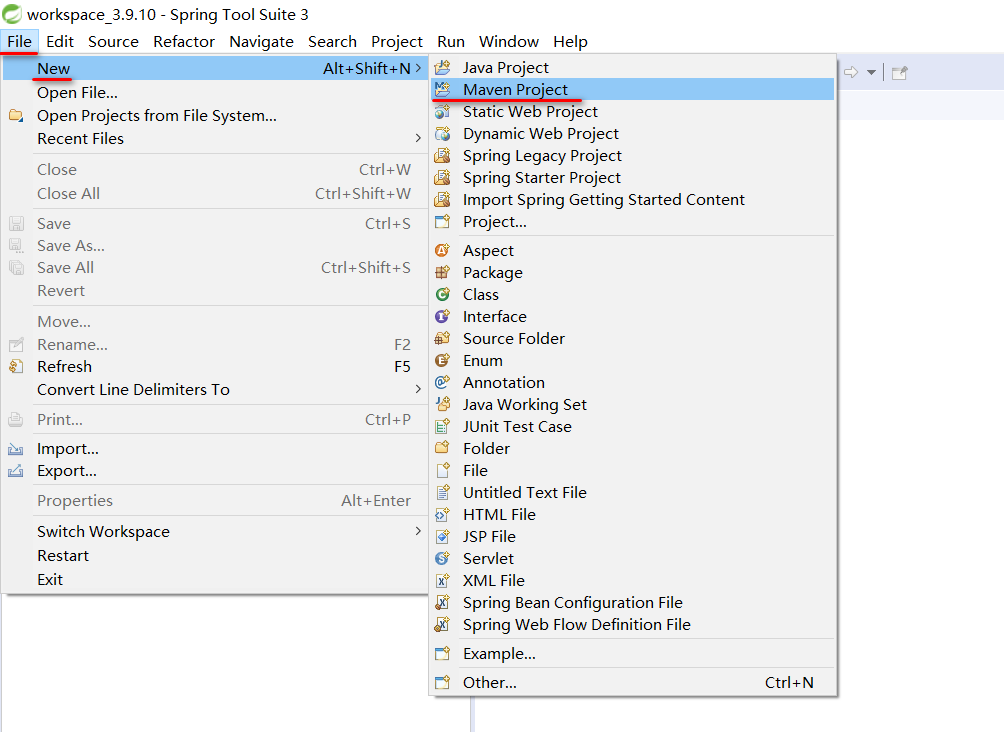Open the Help menu
Viewport: 1004px width, 732px height.
pos(571,42)
